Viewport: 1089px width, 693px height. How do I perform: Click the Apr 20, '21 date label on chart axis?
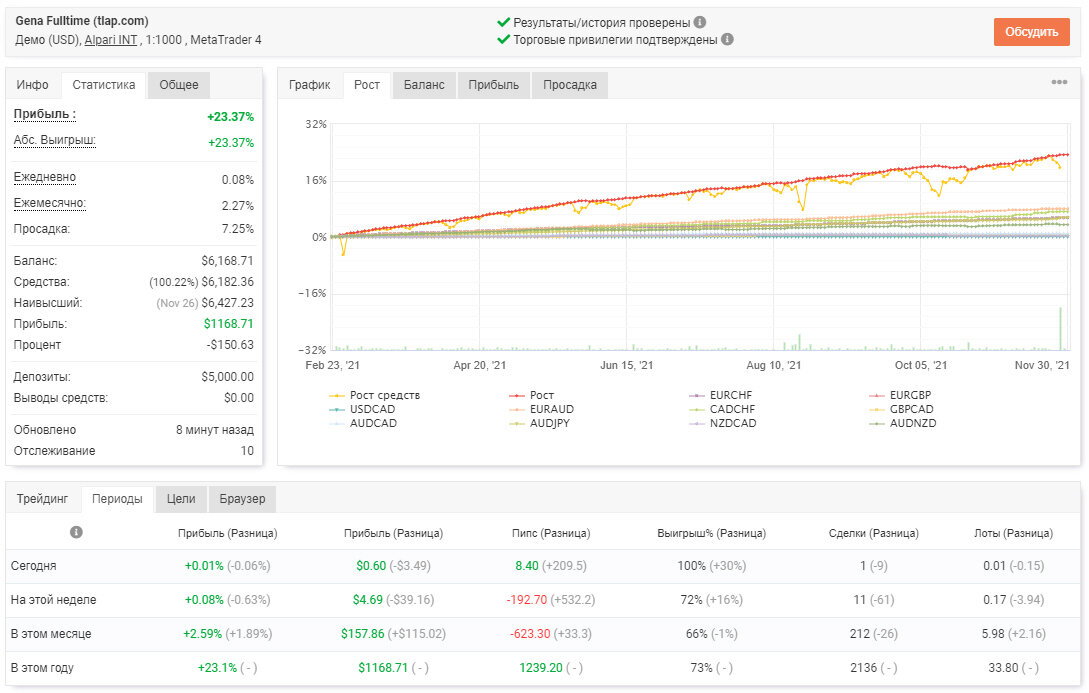tap(479, 365)
